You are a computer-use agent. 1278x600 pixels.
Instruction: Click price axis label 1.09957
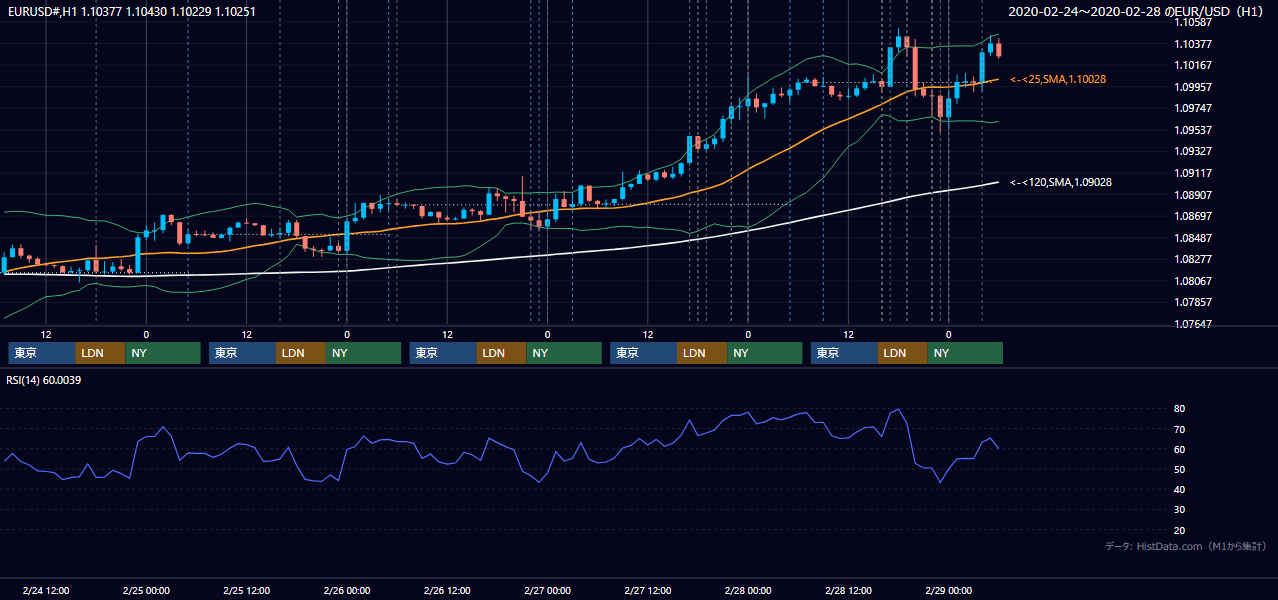[1193, 87]
